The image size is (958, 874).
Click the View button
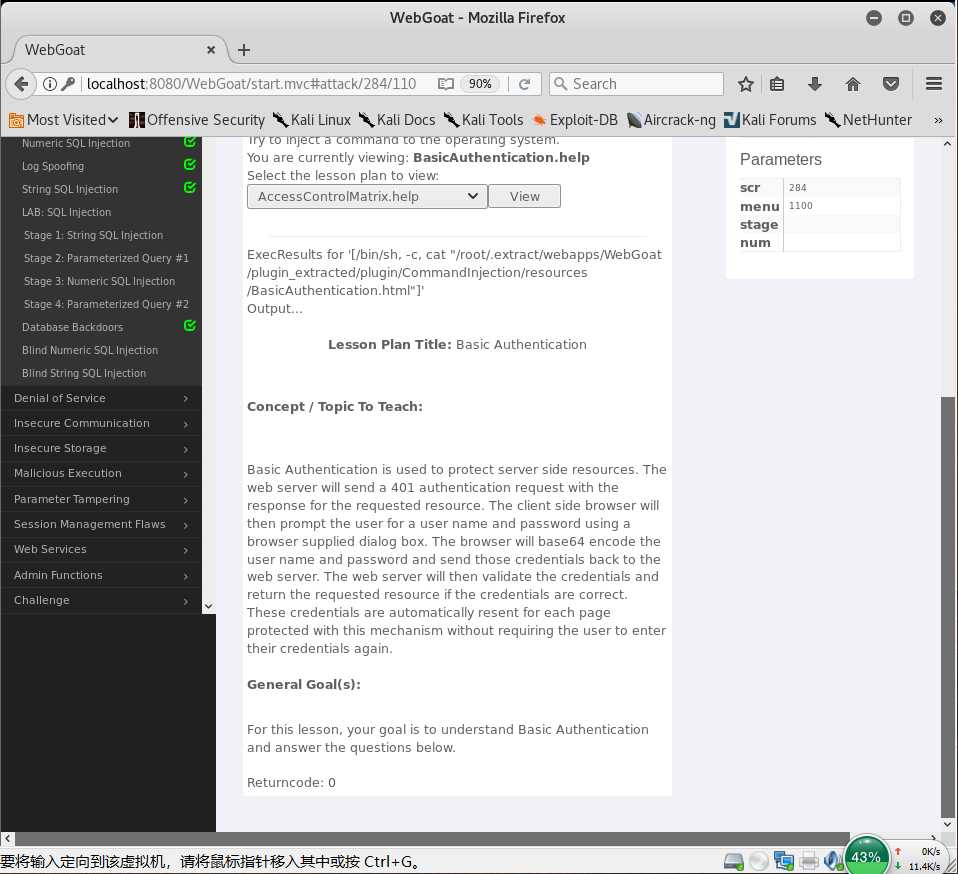coord(525,197)
